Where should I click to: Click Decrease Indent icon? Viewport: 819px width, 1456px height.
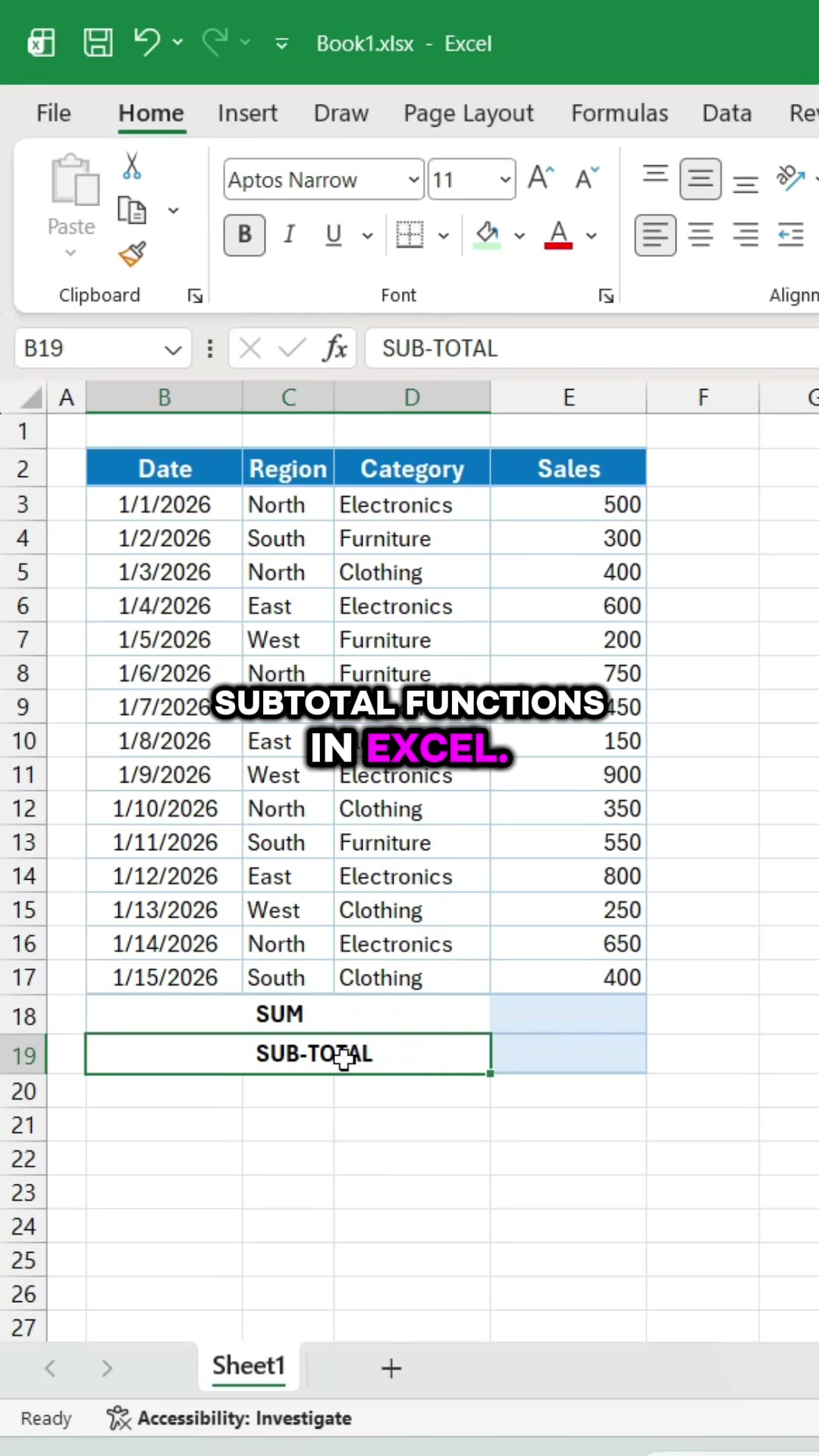790,234
